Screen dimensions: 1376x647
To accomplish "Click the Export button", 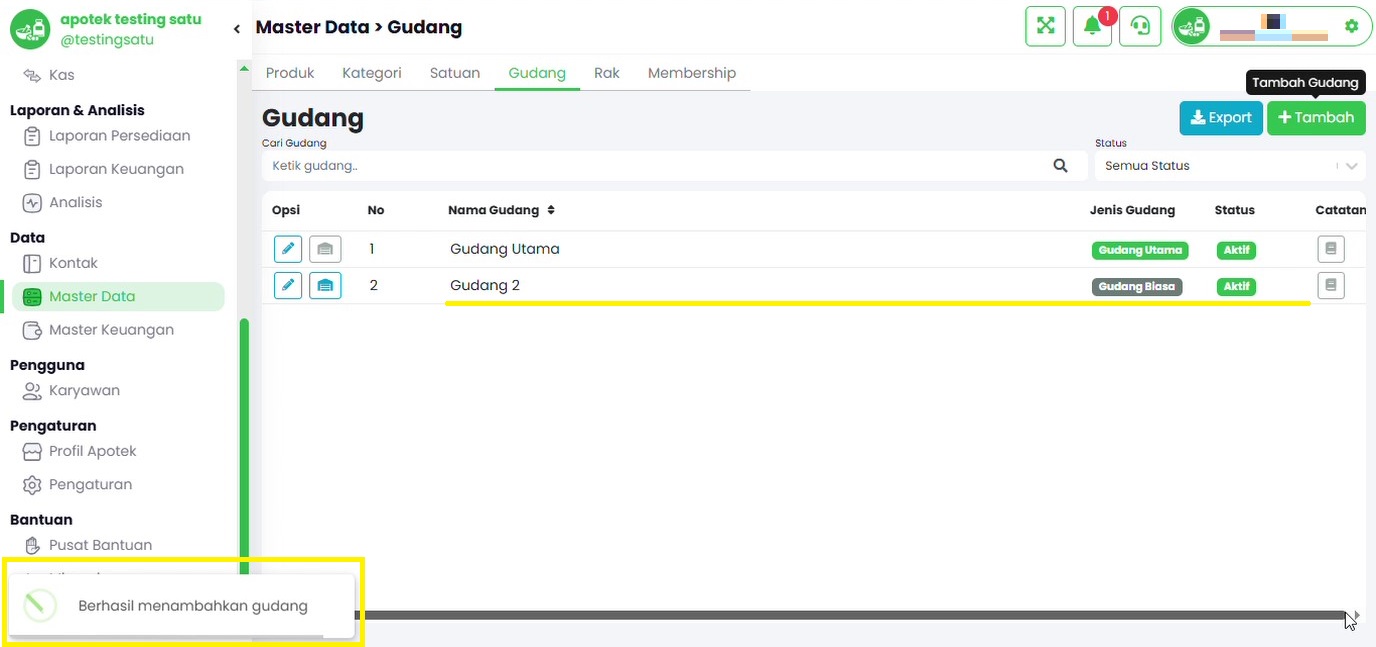I will click(x=1221, y=118).
